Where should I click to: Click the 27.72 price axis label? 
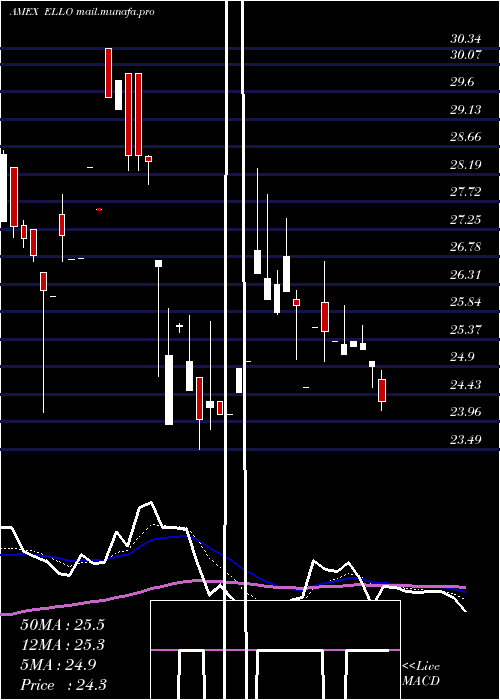(x=466, y=192)
